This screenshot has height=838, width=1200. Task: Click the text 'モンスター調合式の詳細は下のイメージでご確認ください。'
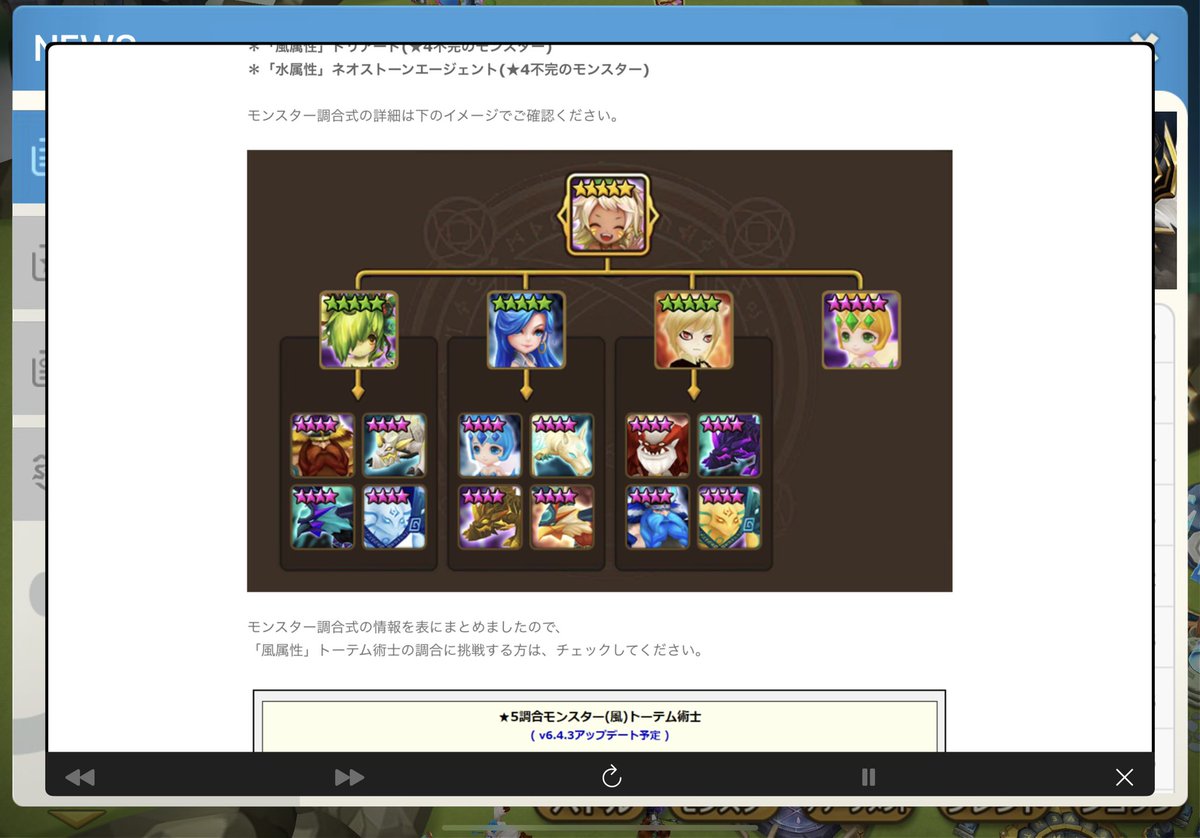[x=433, y=115]
